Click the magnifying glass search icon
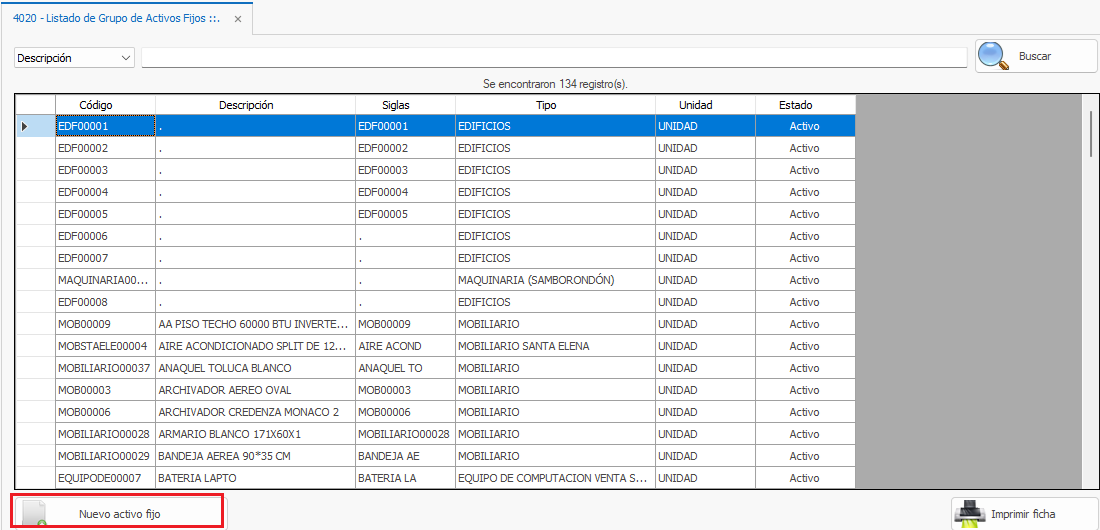 pyautogui.click(x=993, y=56)
